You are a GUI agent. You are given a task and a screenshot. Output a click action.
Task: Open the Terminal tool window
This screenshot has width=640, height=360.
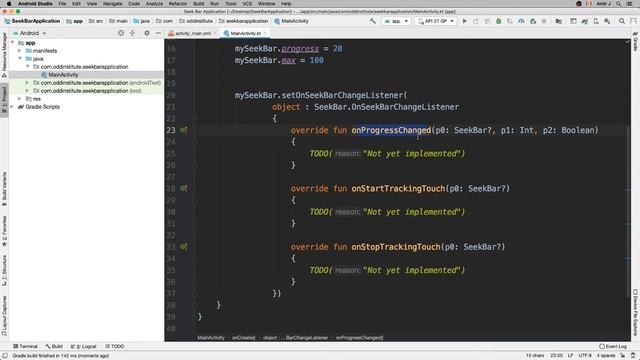pyautogui.click(x=25, y=346)
